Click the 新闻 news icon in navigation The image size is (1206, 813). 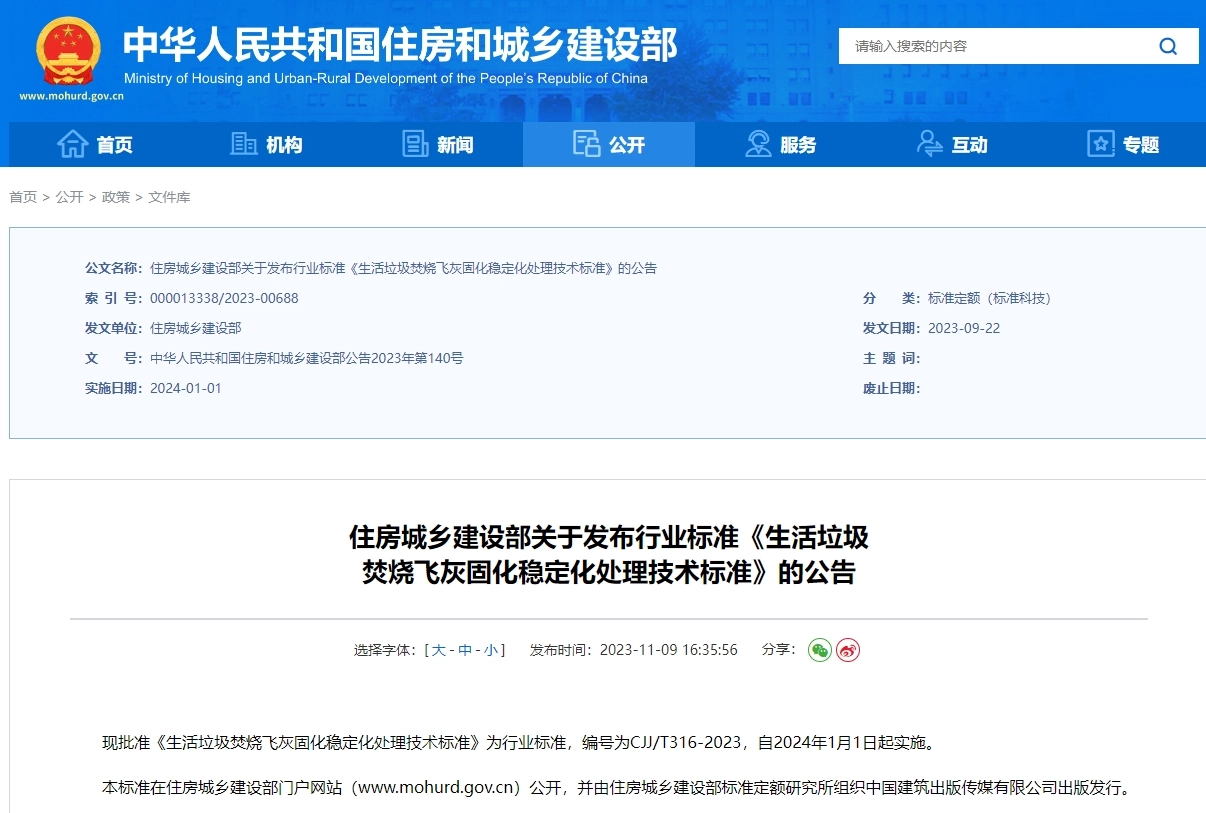(x=415, y=143)
